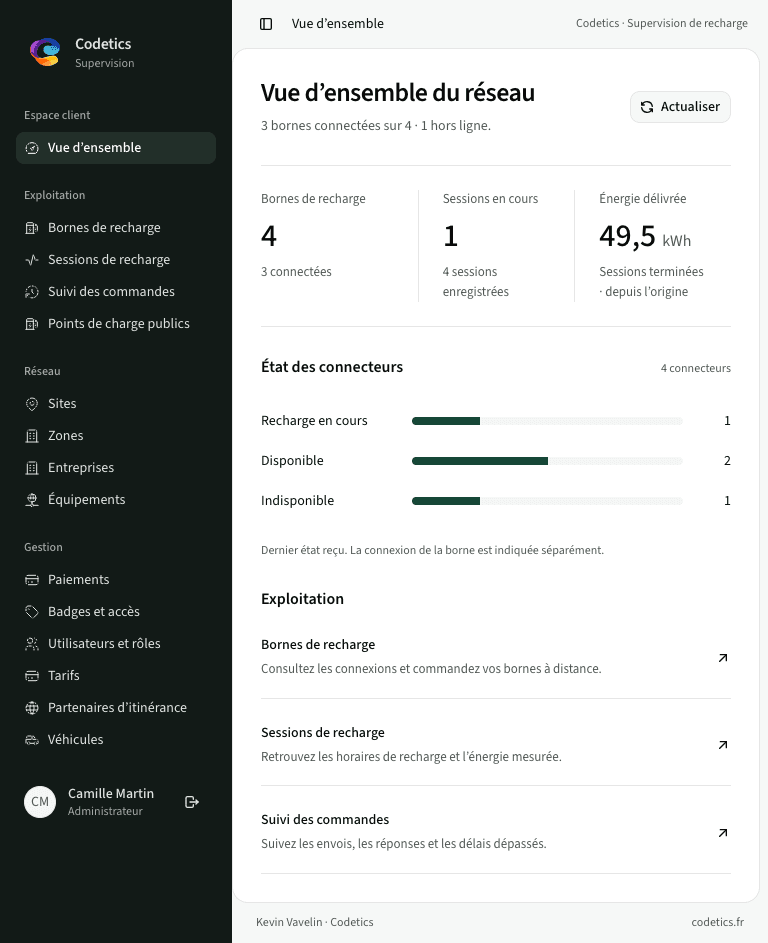
Task: Click the CM user avatar
Action: [x=40, y=802]
